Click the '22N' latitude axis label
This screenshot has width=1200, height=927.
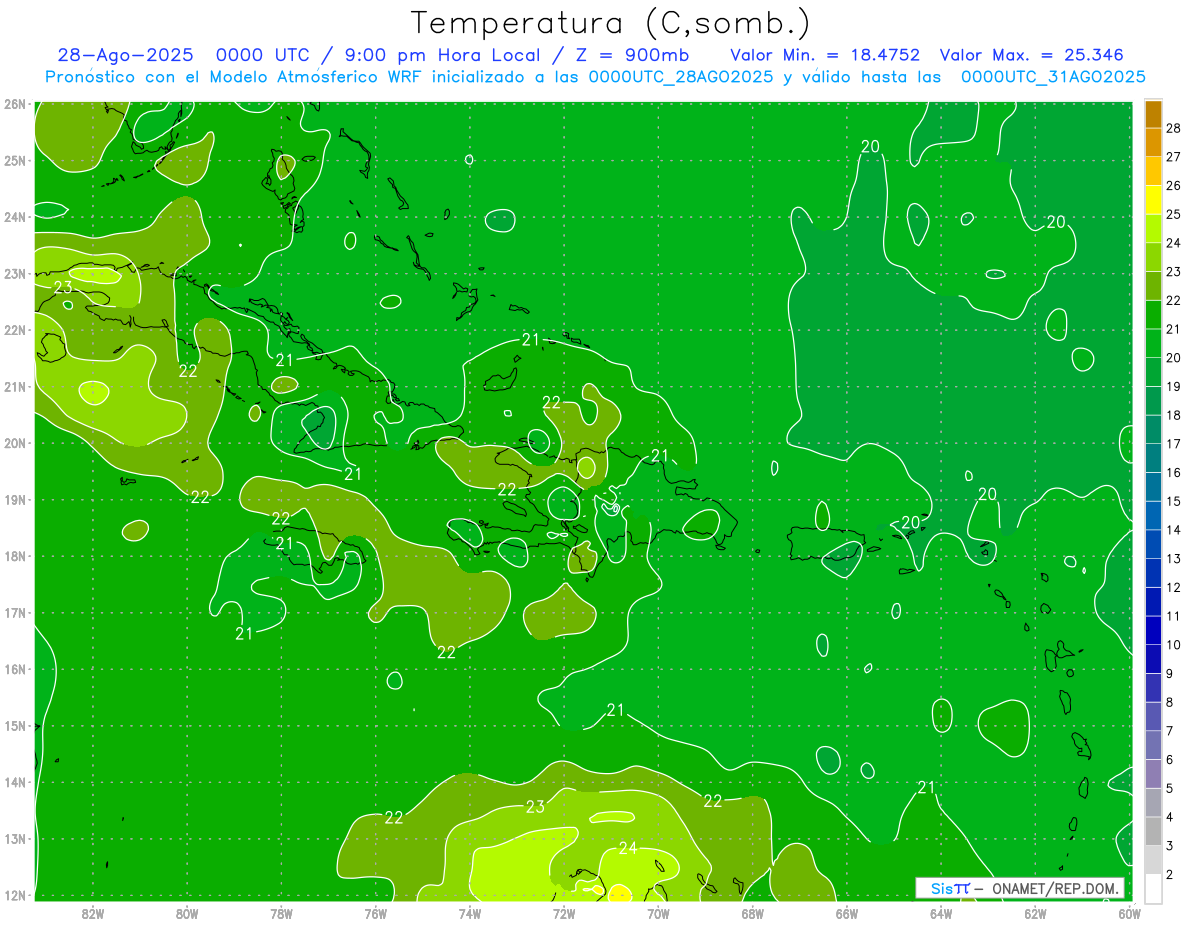point(15,330)
